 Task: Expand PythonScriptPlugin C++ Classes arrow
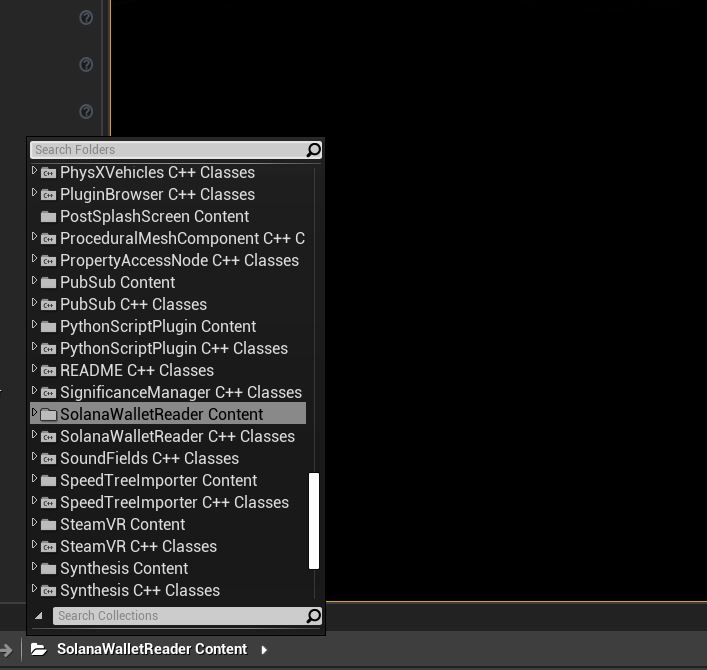(x=34, y=347)
